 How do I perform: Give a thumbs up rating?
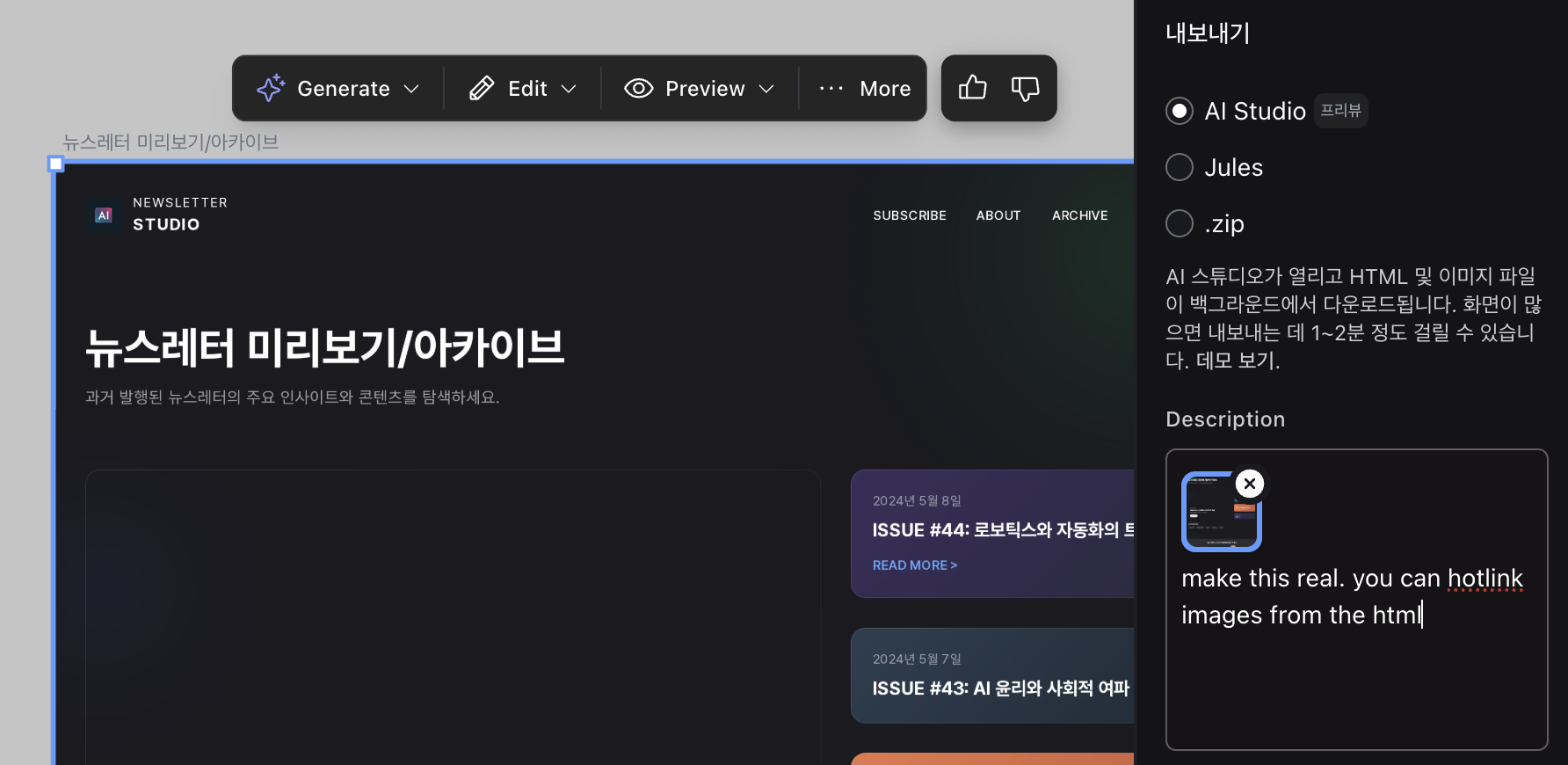(972, 88)
